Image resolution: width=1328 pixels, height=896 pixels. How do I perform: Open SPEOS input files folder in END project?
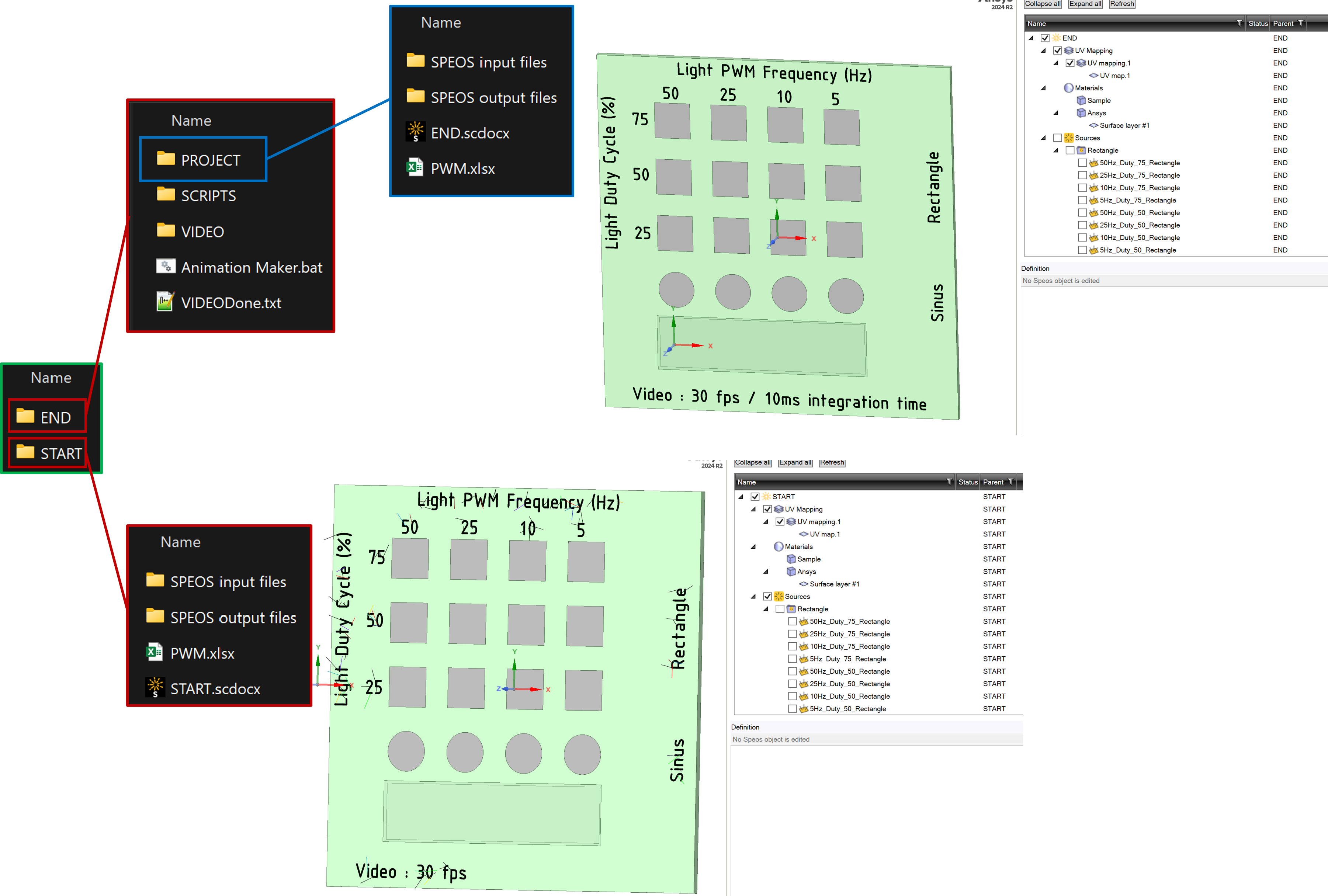click(x=476, y=62)
